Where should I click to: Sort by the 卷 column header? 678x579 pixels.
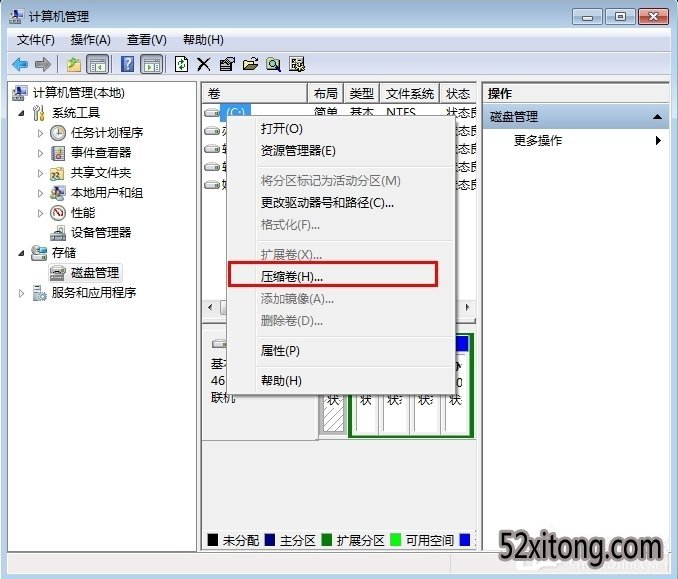click(255, 93)
